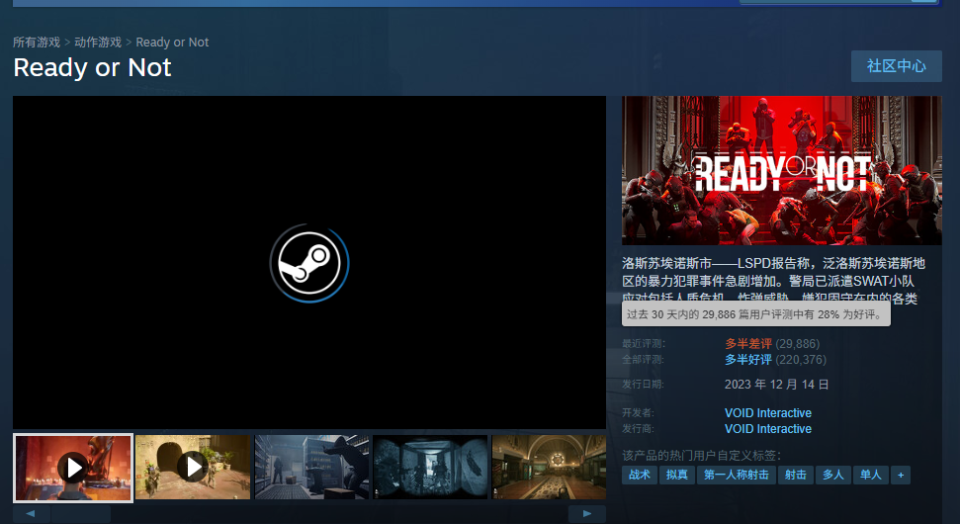Click the Ready or Not breadcrumb link

(172, 42)
